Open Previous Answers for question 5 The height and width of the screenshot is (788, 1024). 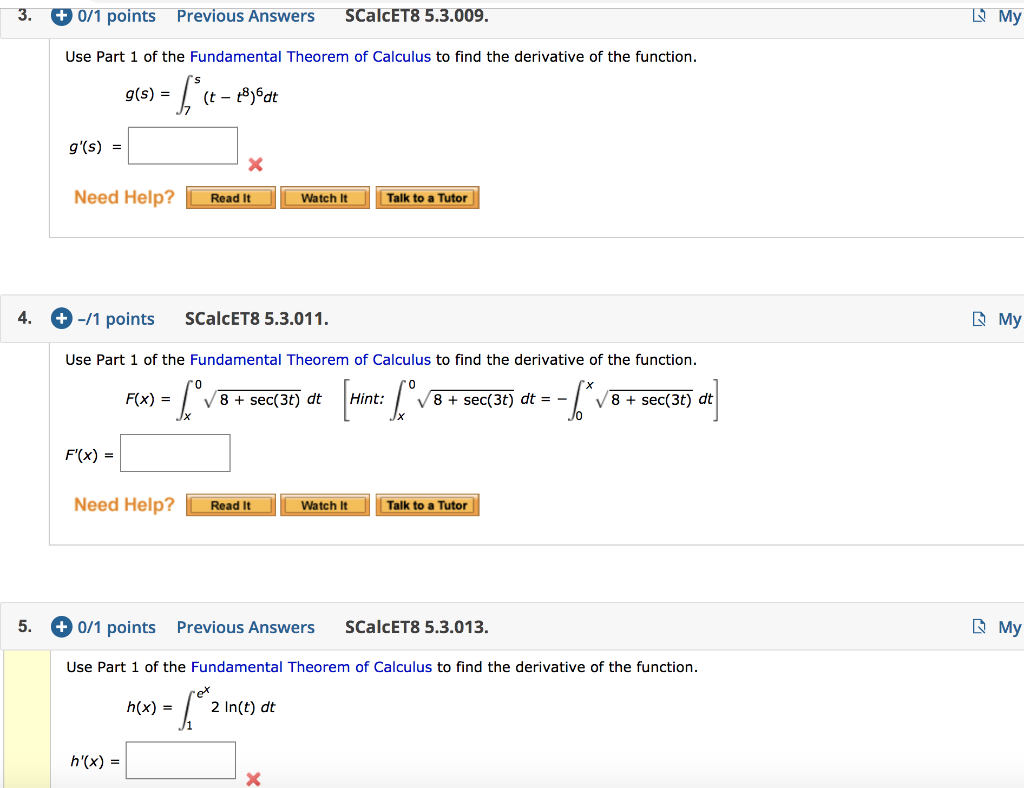[245, 627]
